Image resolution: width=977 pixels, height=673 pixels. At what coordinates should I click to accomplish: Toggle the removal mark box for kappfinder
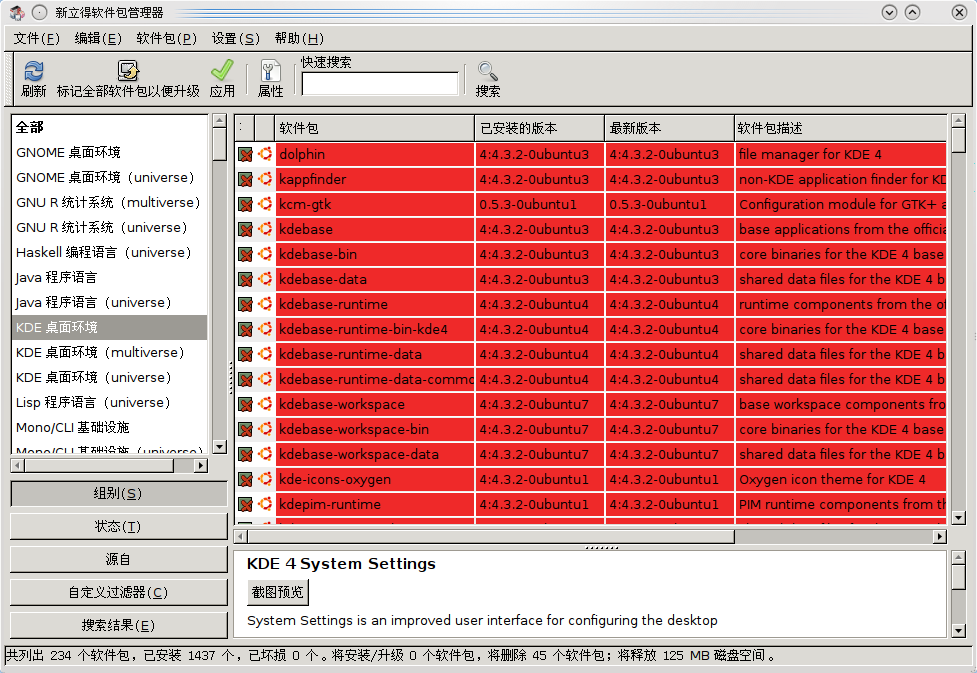(x=245, y=179)
